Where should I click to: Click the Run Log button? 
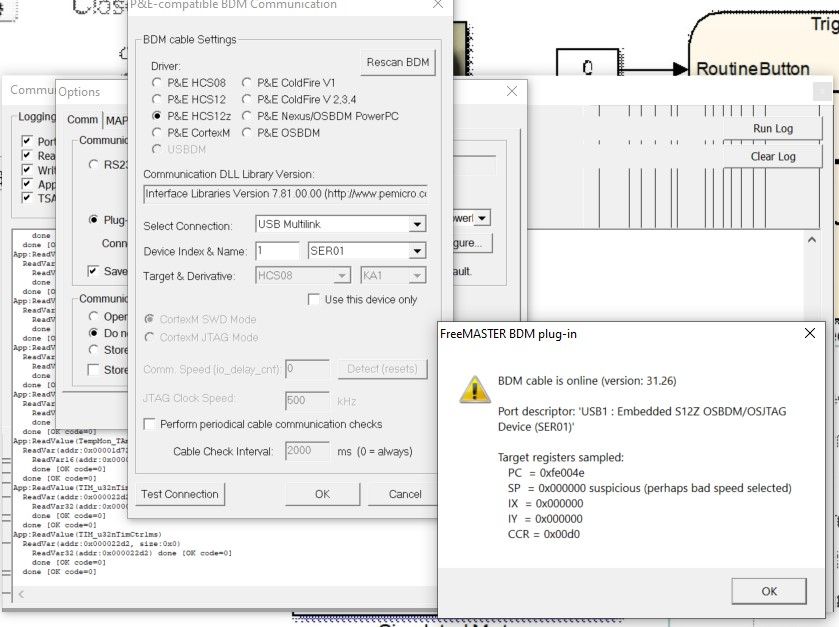click(772, 129)
